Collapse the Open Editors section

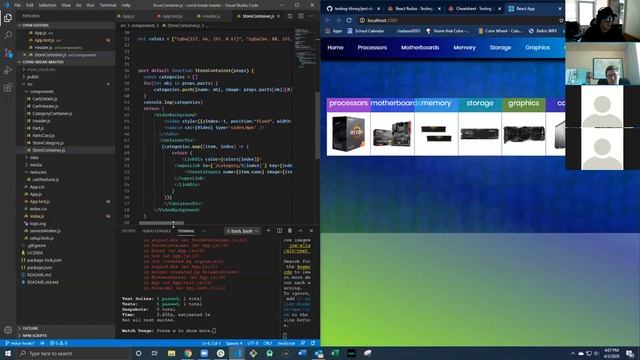(x=65, y=25)
